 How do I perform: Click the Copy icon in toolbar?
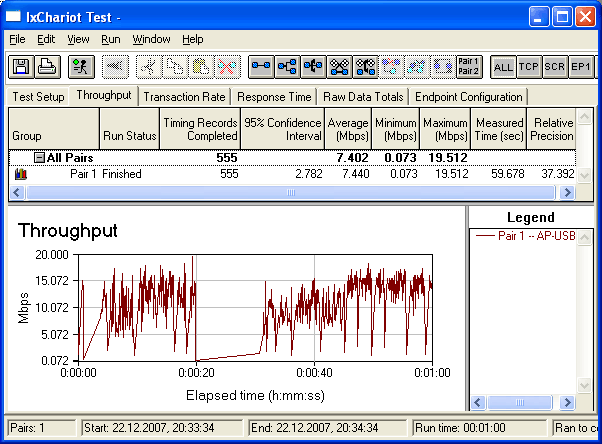coord(175,67)
